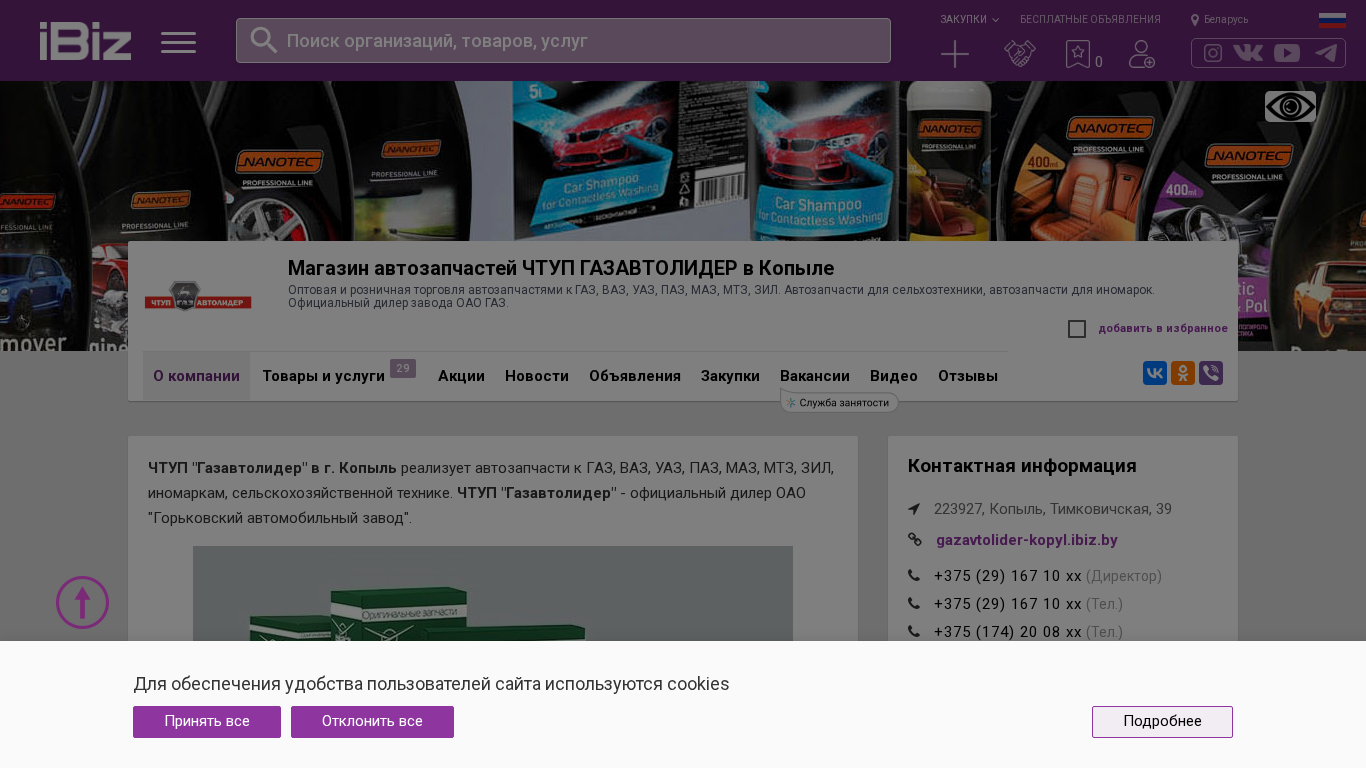Open the 'Отзывы' tab

[968, 376]
